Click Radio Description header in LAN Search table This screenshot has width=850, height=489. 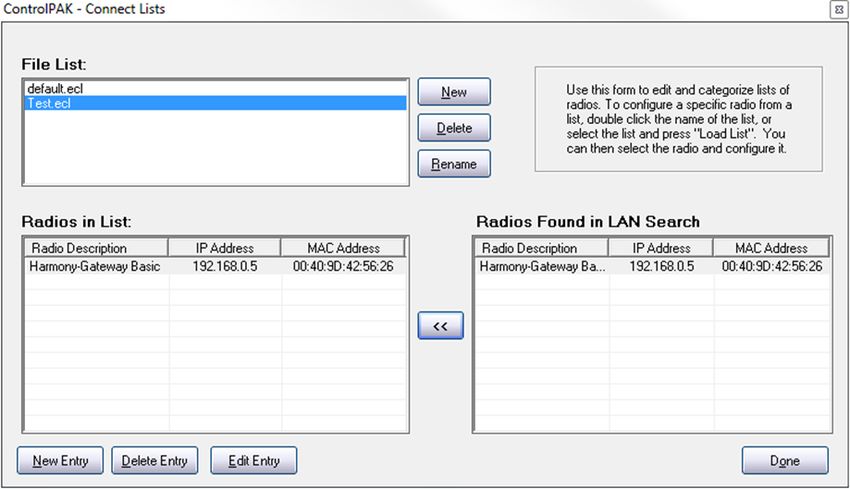542,248
